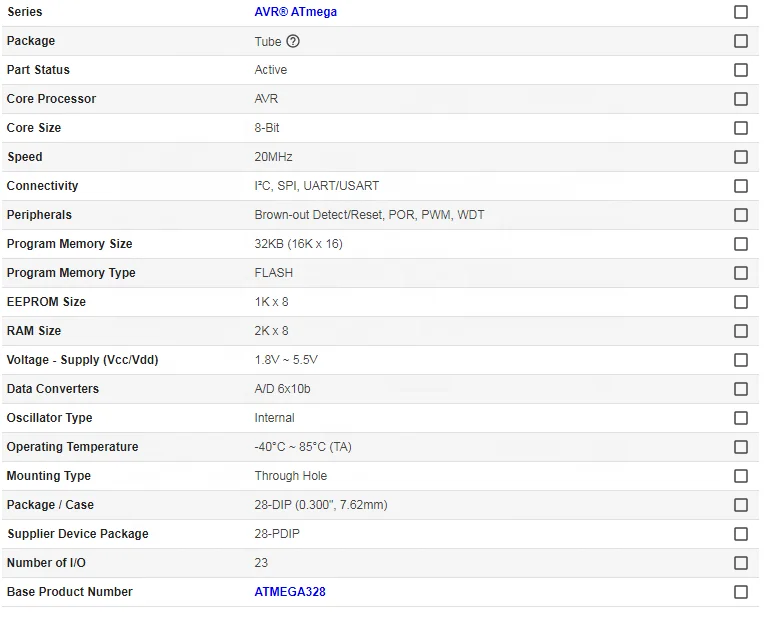Click 'I²C, SPI, UART/USART' connectivity value
The width and height of the screenshot is (765, 619).
click(x=316, y=186)
